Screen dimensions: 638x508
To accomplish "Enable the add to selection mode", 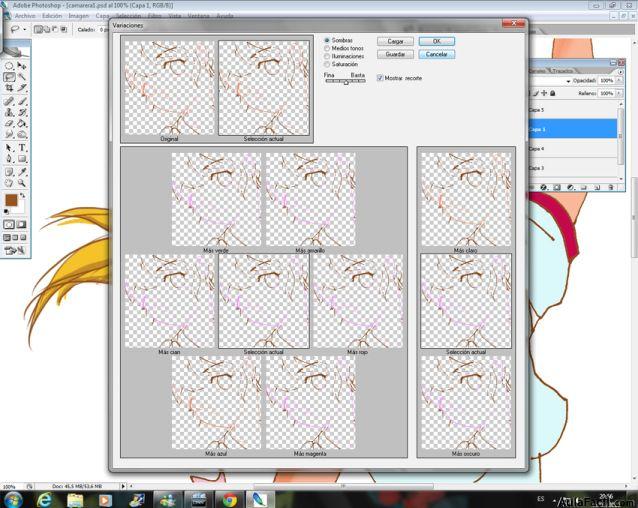I will click(46, 30).
